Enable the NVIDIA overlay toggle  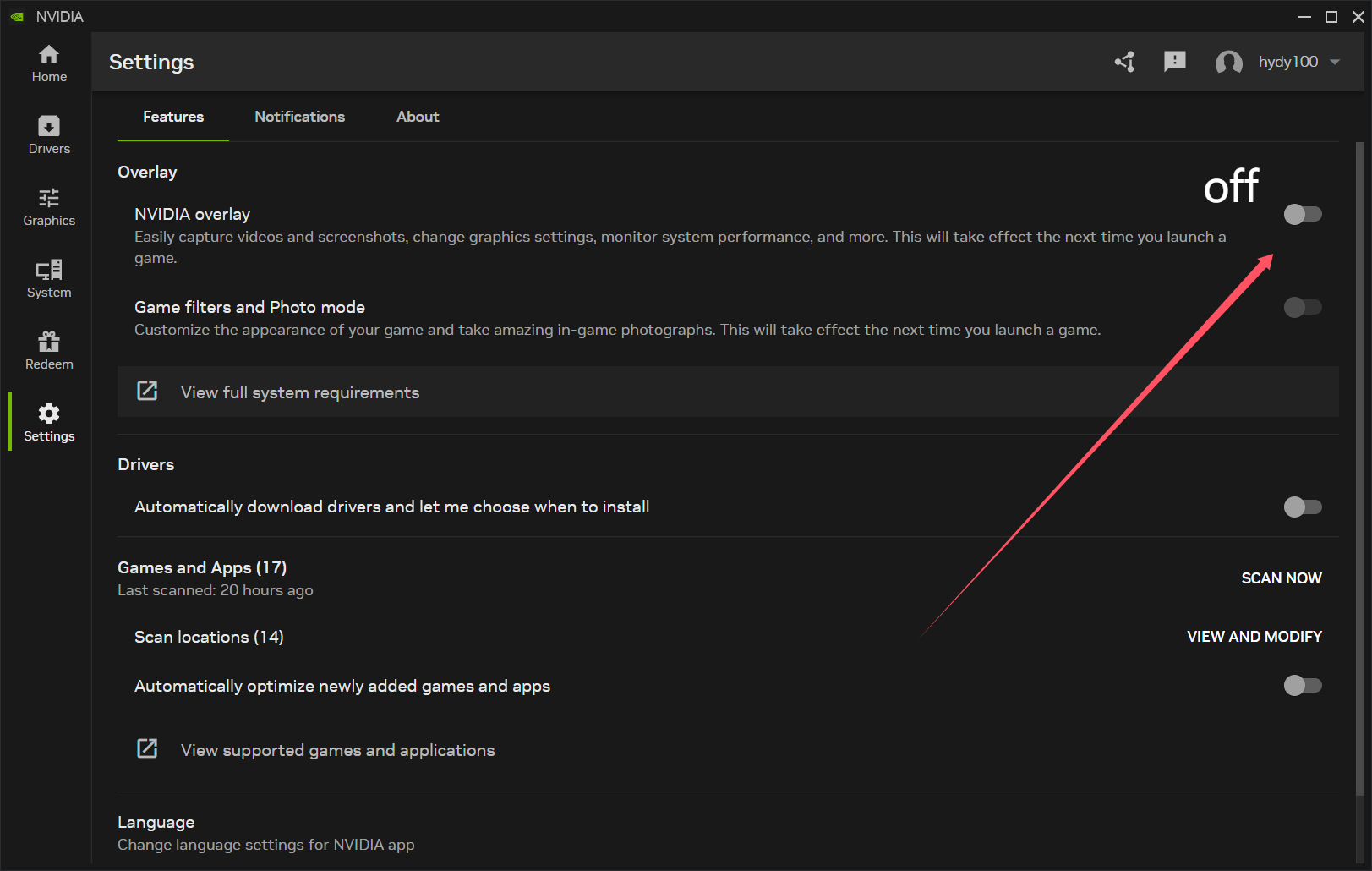point(1303,214)
